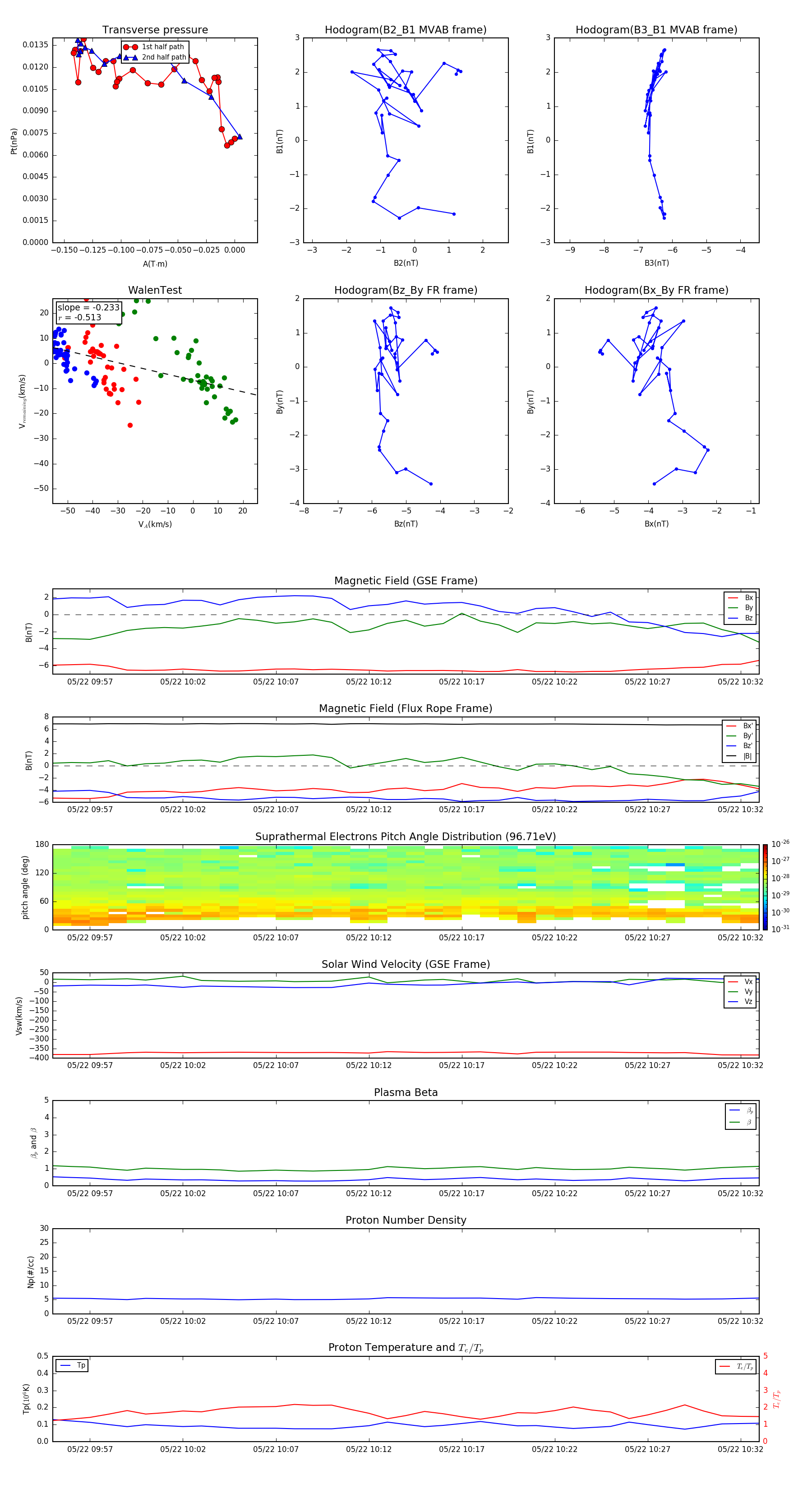Click the Bz legend entry in GSE panel
The image size is (812, 1489).
pyautogui.click(x=741, y=618)
